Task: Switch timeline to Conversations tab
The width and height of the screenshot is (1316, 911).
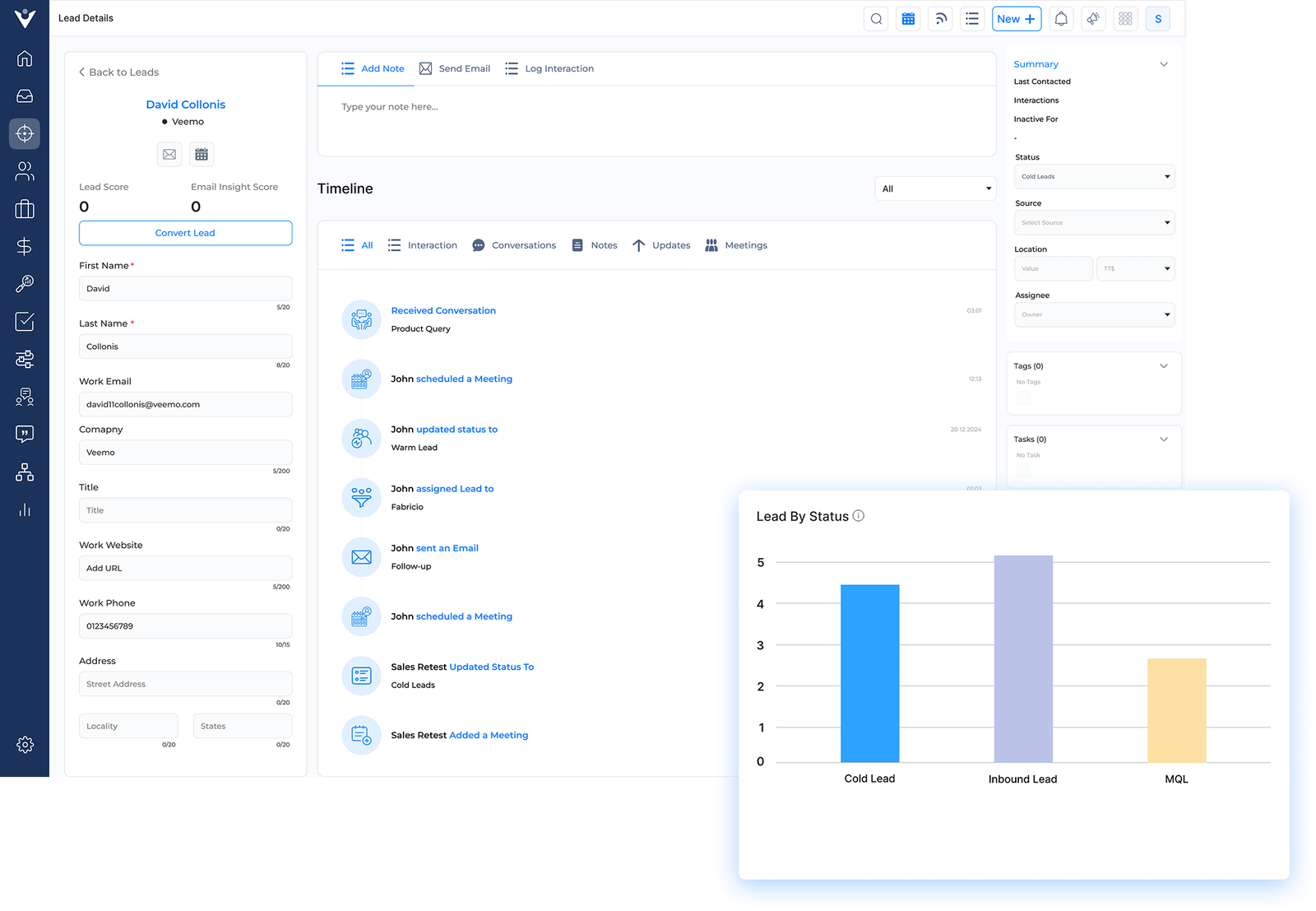Action: pyautogui.click(x=514, y=245)
